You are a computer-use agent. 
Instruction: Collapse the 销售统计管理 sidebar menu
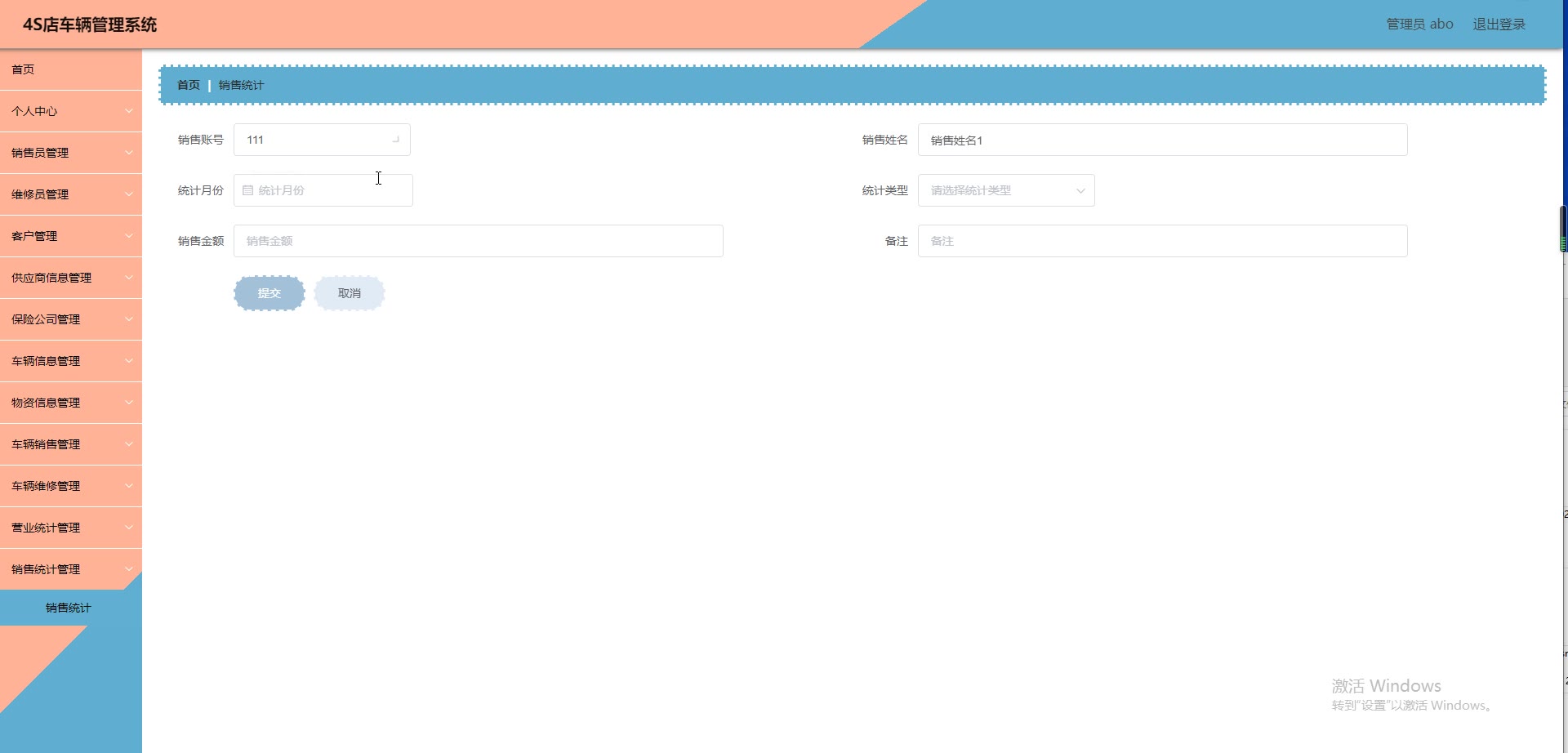tap(71, 569)
